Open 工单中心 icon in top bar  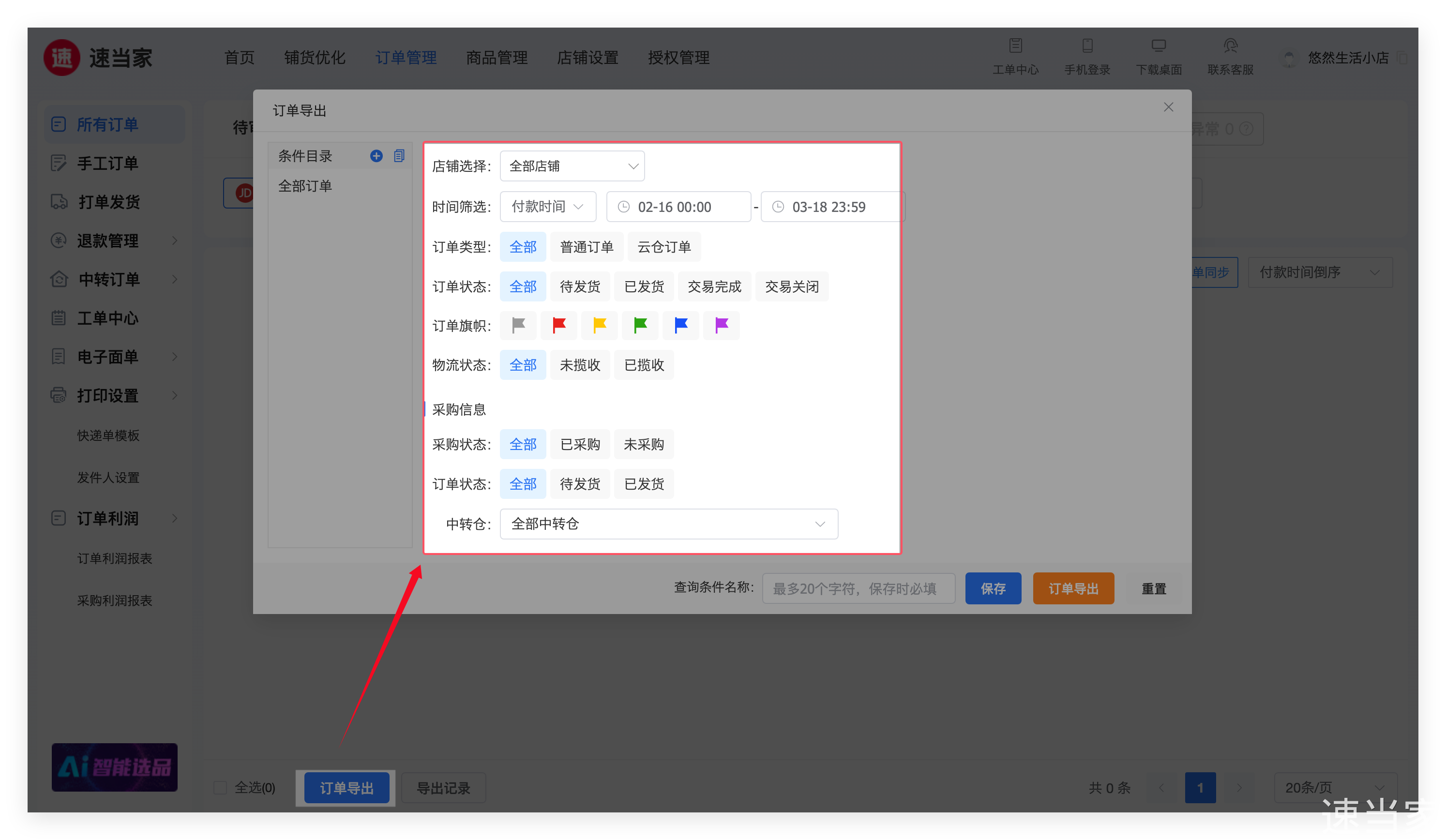coord(1015,46)
